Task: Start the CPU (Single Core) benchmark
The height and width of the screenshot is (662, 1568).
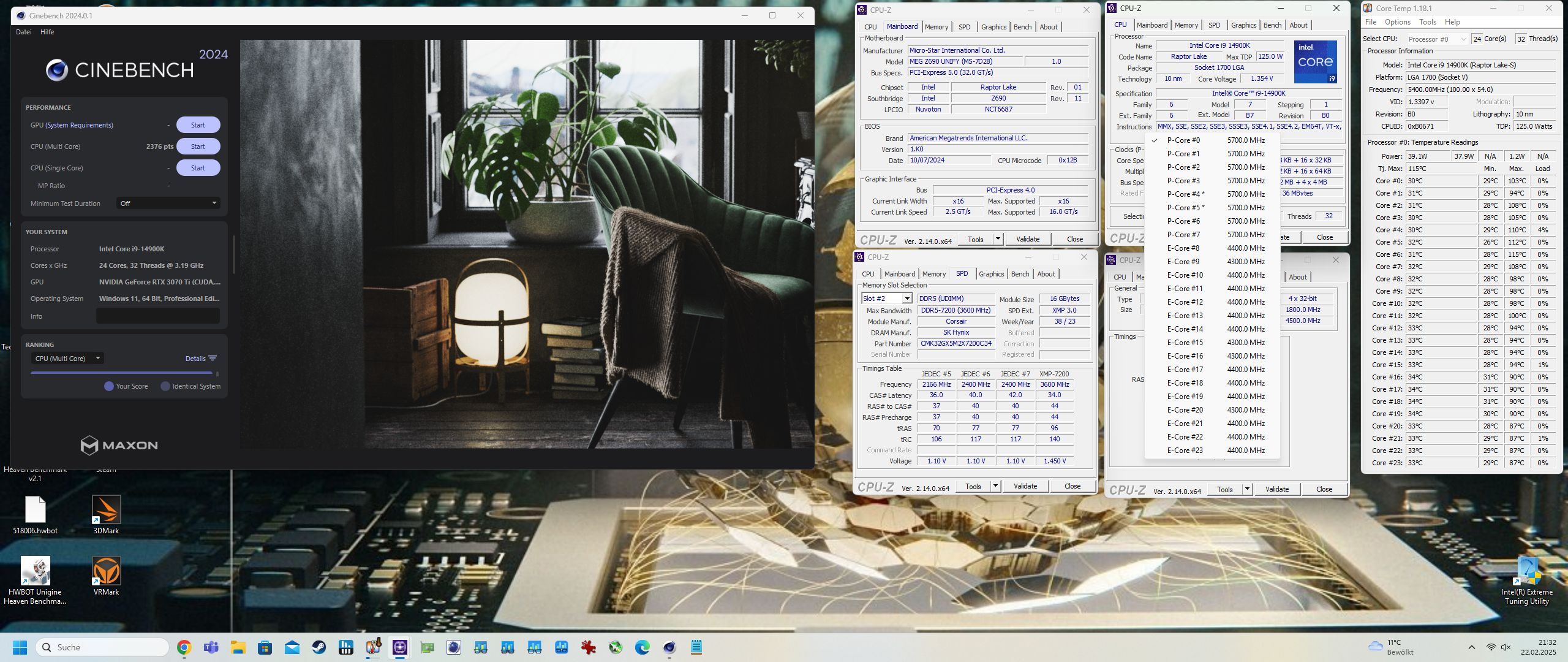Action: coord(198,168)
